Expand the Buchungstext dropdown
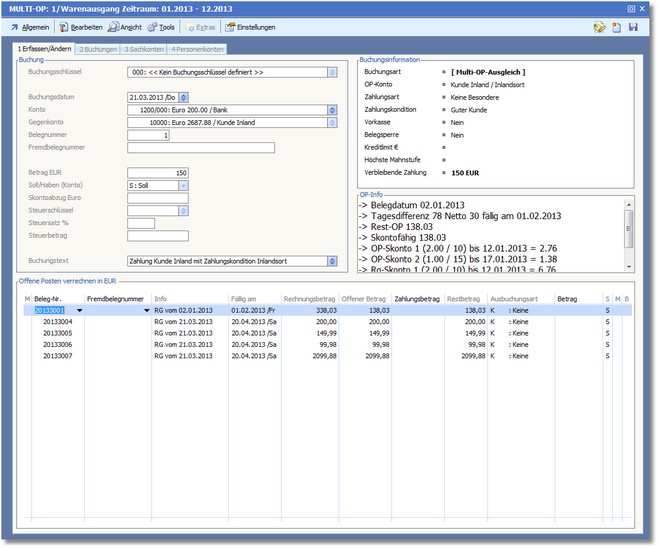The width and height of the screenshot is (658, 548). 331,261
